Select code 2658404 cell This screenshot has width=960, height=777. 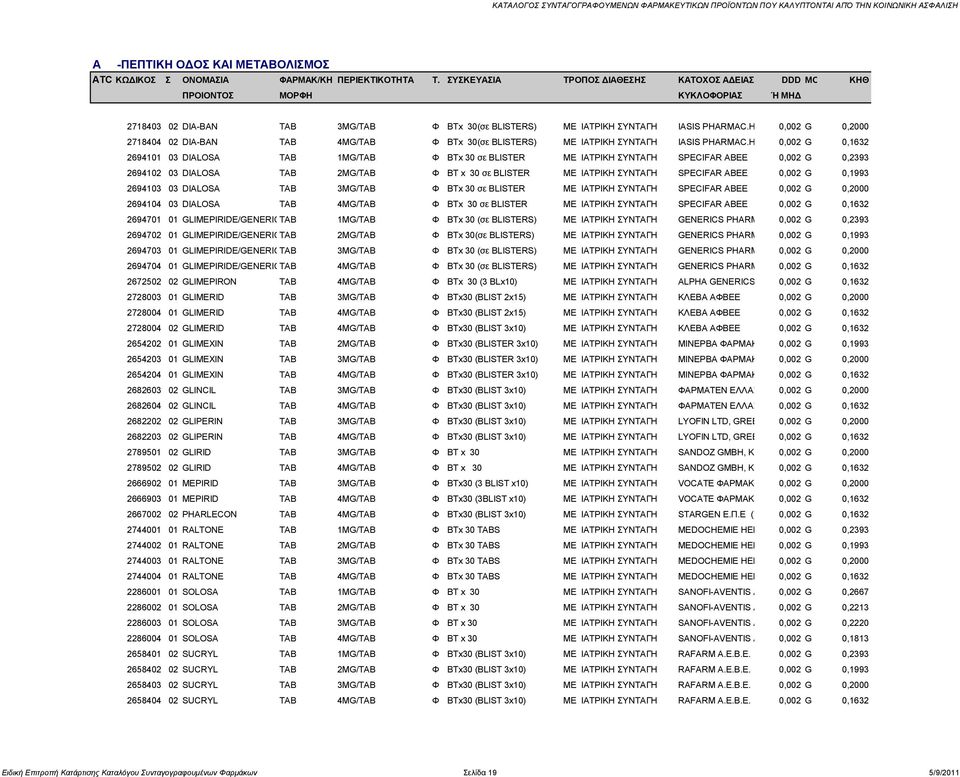pos(144,700)
